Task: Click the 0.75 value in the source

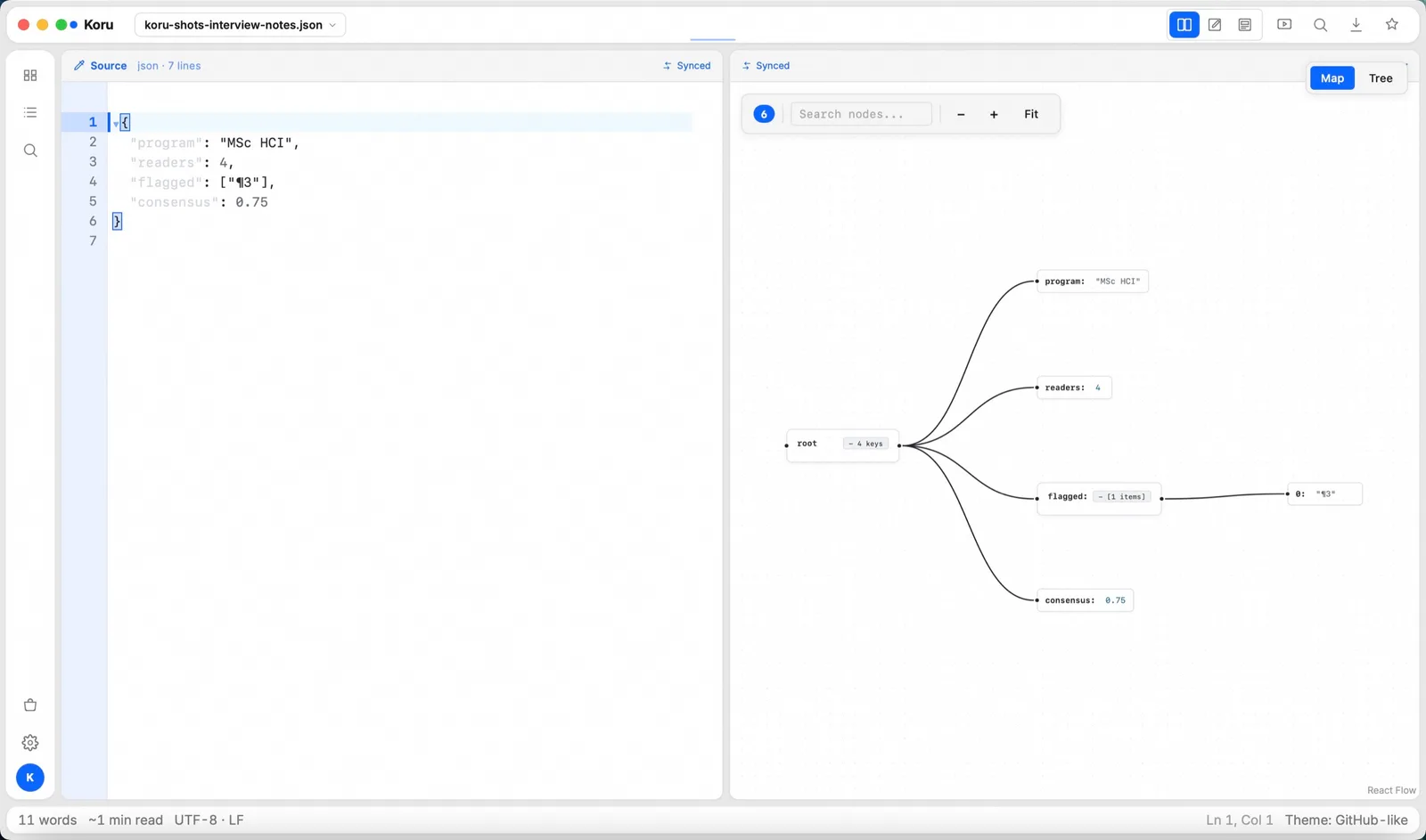Action: 251,202
